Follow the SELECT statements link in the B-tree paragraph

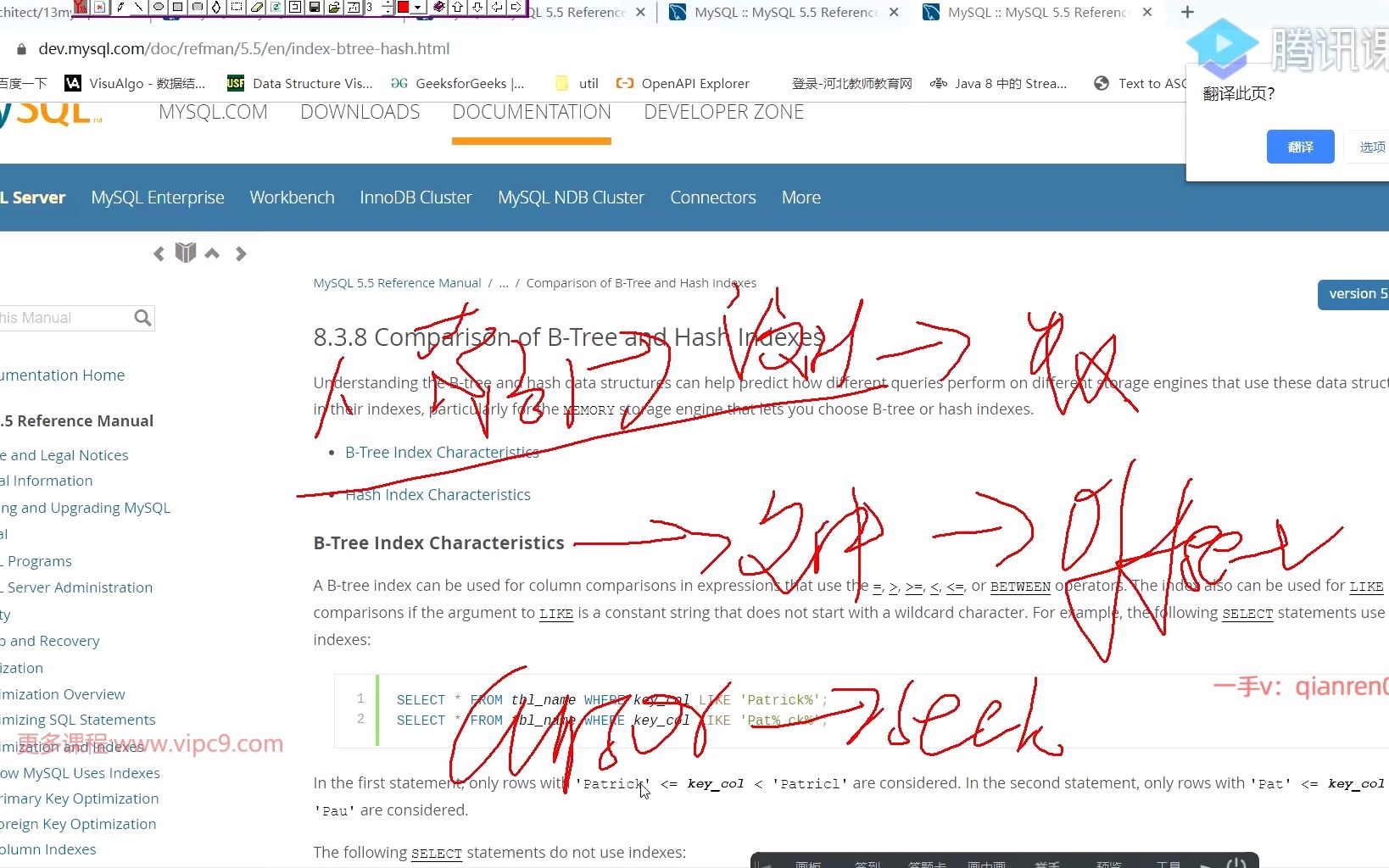(x=1247, y=614)
